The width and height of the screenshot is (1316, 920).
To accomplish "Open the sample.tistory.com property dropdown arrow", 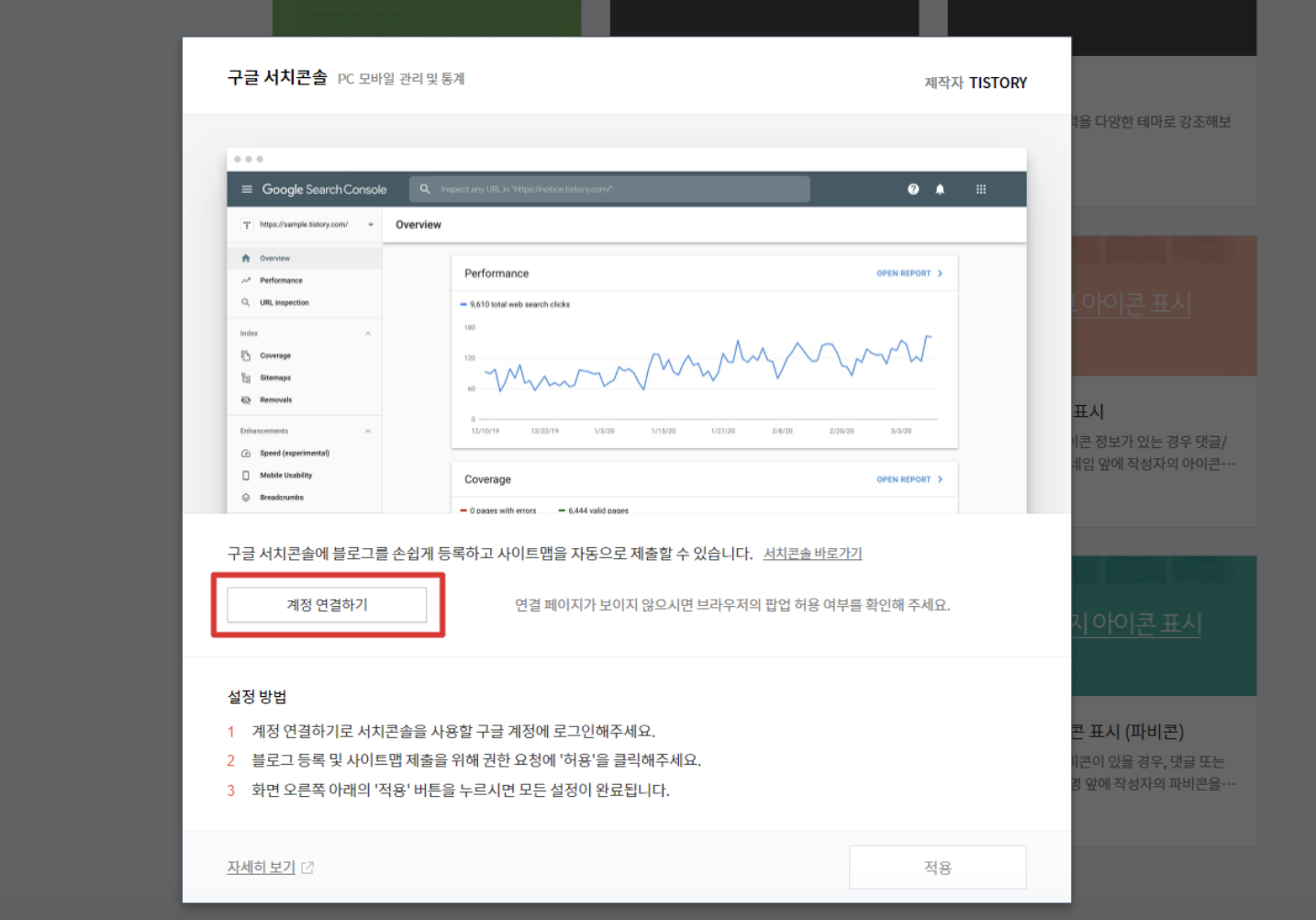I will click(371, 225).
